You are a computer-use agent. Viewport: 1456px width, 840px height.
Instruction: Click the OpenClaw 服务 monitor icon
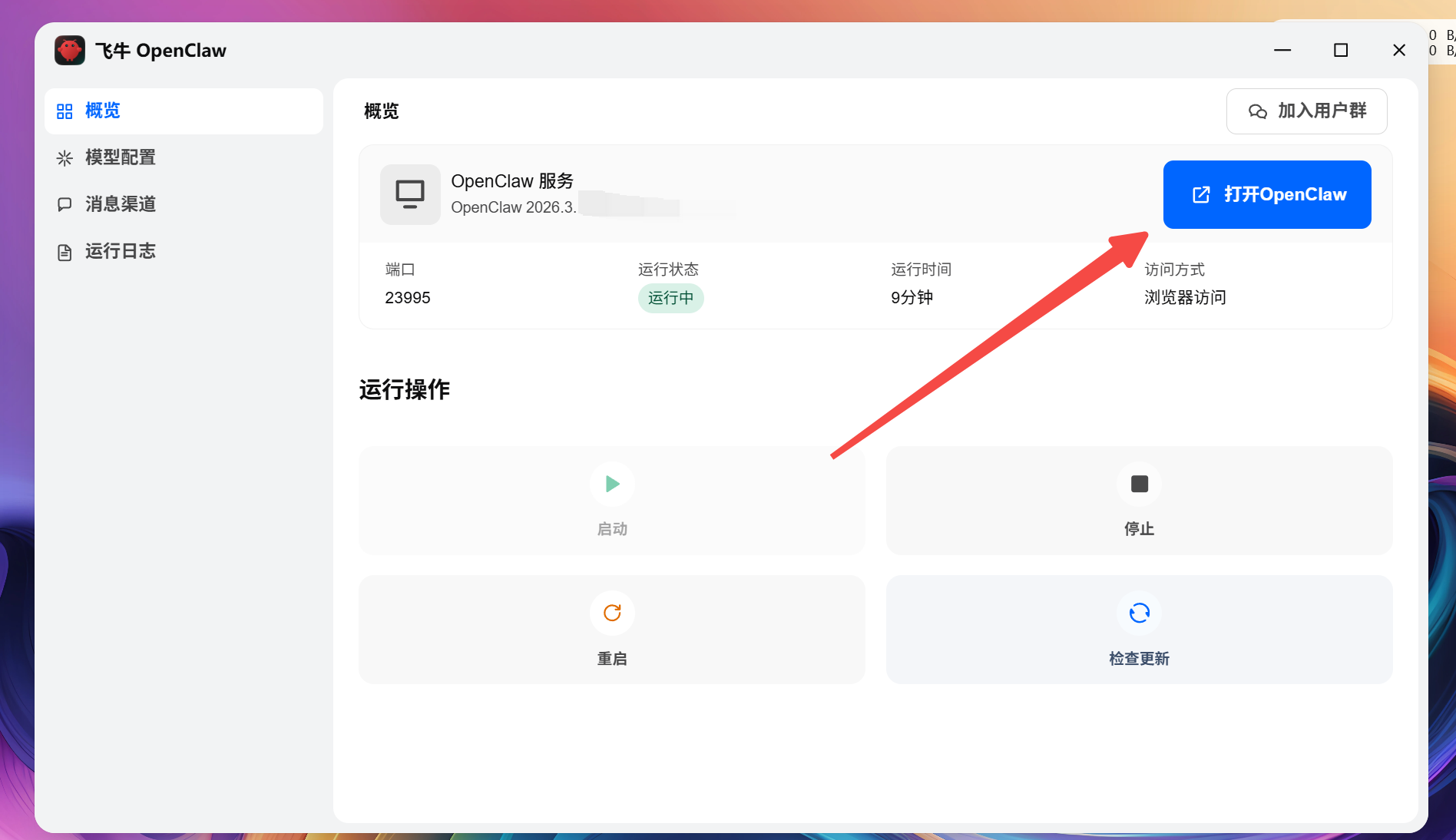pos(410,194)
